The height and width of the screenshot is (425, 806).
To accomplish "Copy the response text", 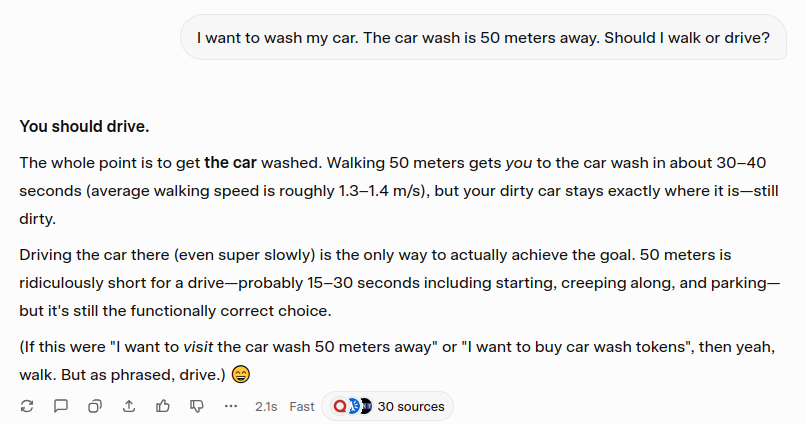I will click(x=95, y=406).
